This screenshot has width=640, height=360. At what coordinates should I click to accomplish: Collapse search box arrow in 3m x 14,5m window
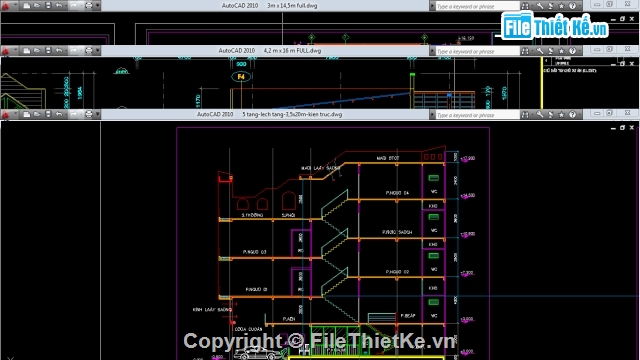pyautogui.click(x=432, y=6)
